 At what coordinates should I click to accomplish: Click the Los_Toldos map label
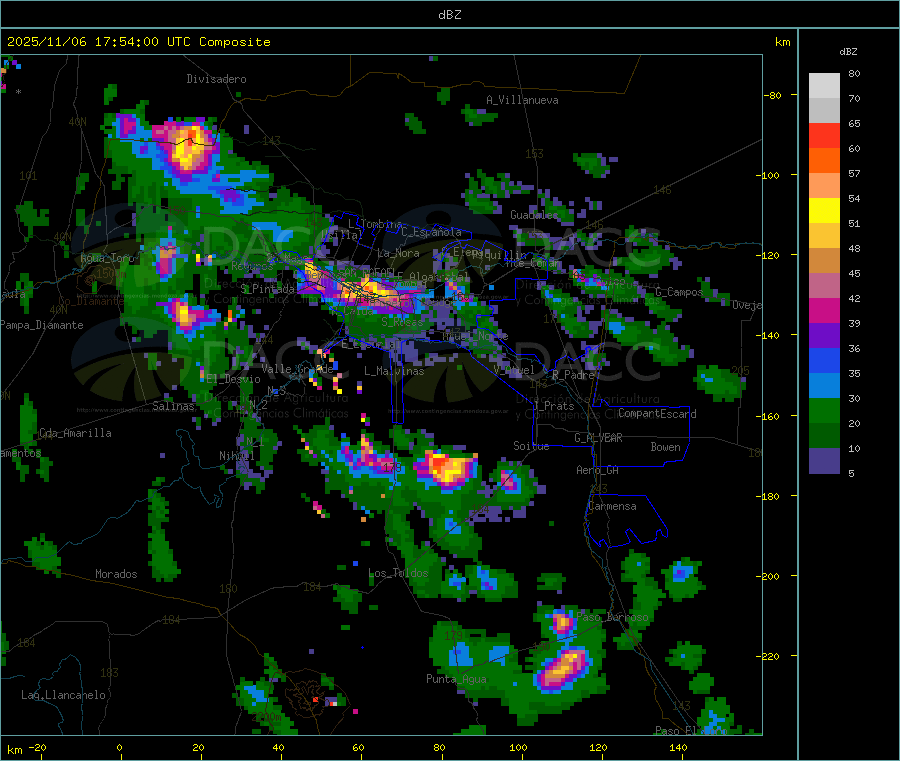(398, 573)
